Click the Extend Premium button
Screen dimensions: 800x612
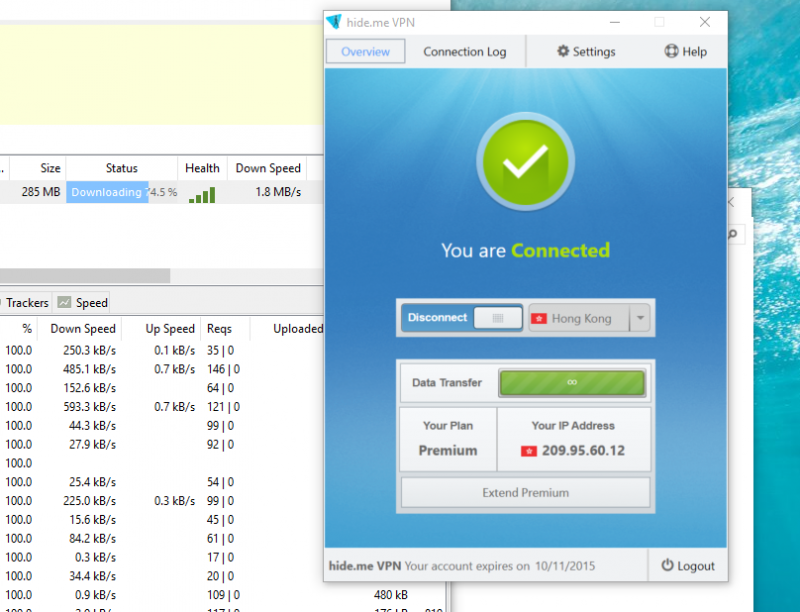point(526,493)
